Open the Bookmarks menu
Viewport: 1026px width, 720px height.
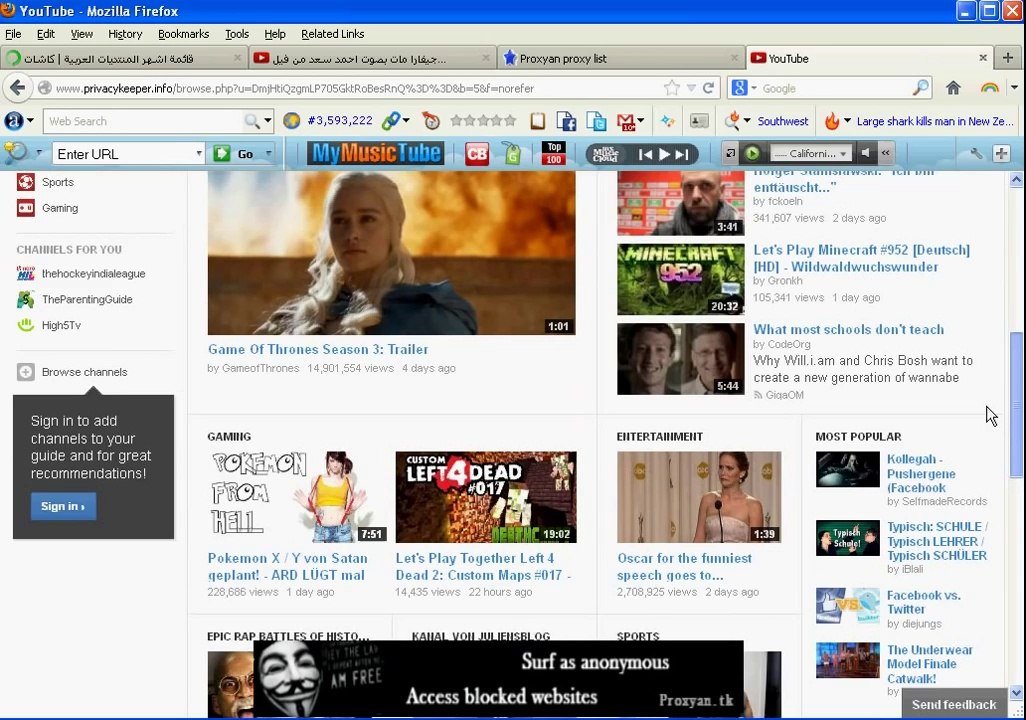(184, 34)
